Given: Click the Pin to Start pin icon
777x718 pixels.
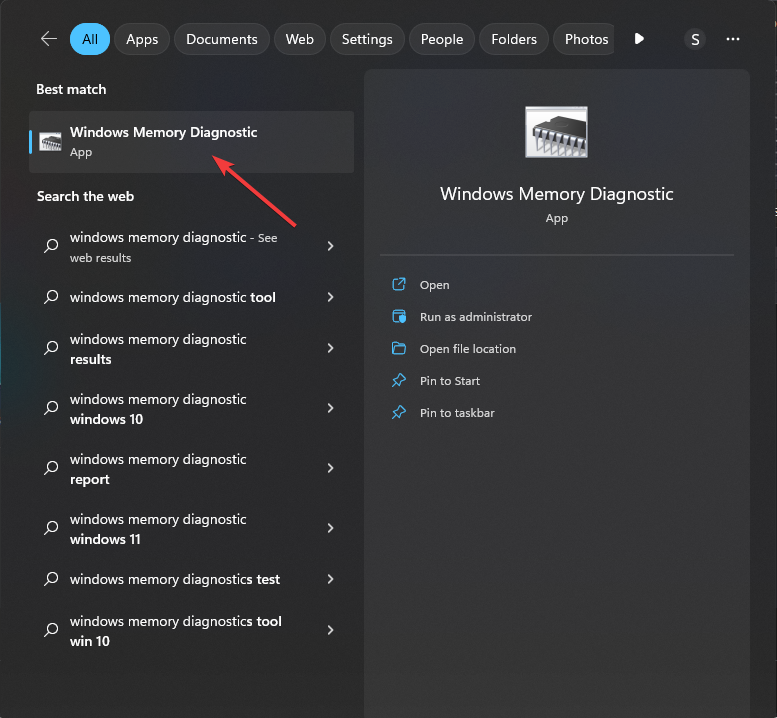Looking at the screenshot, I should (399, 381).
